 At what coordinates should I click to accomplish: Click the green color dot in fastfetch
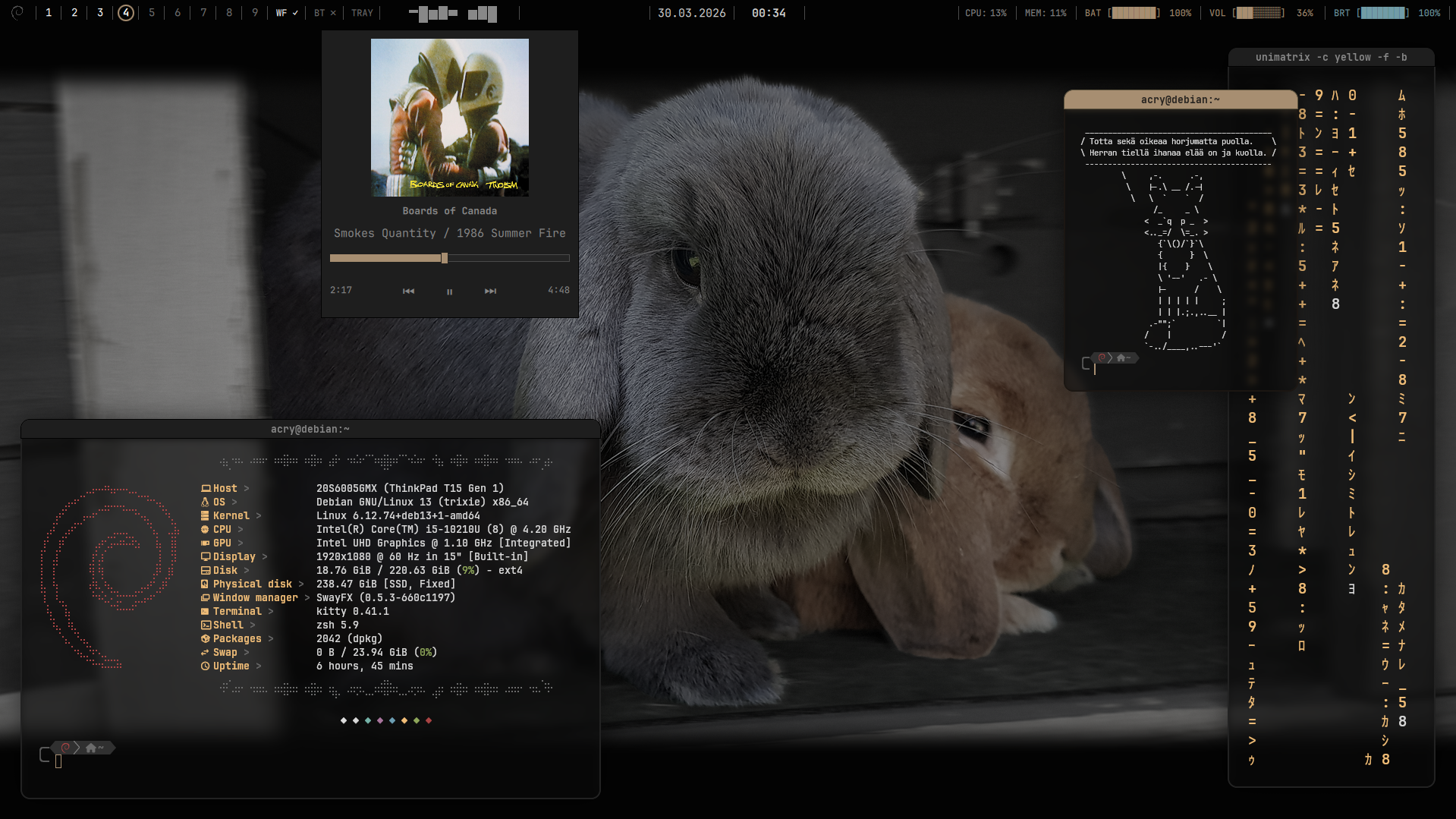417,720
